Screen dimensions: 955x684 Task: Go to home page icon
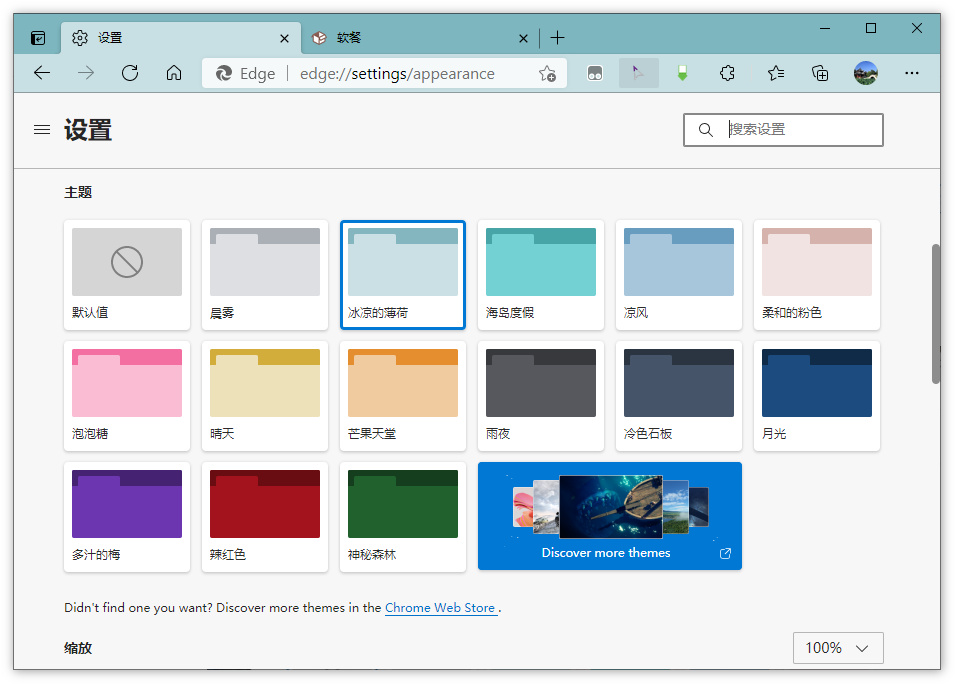pos(174,73)
